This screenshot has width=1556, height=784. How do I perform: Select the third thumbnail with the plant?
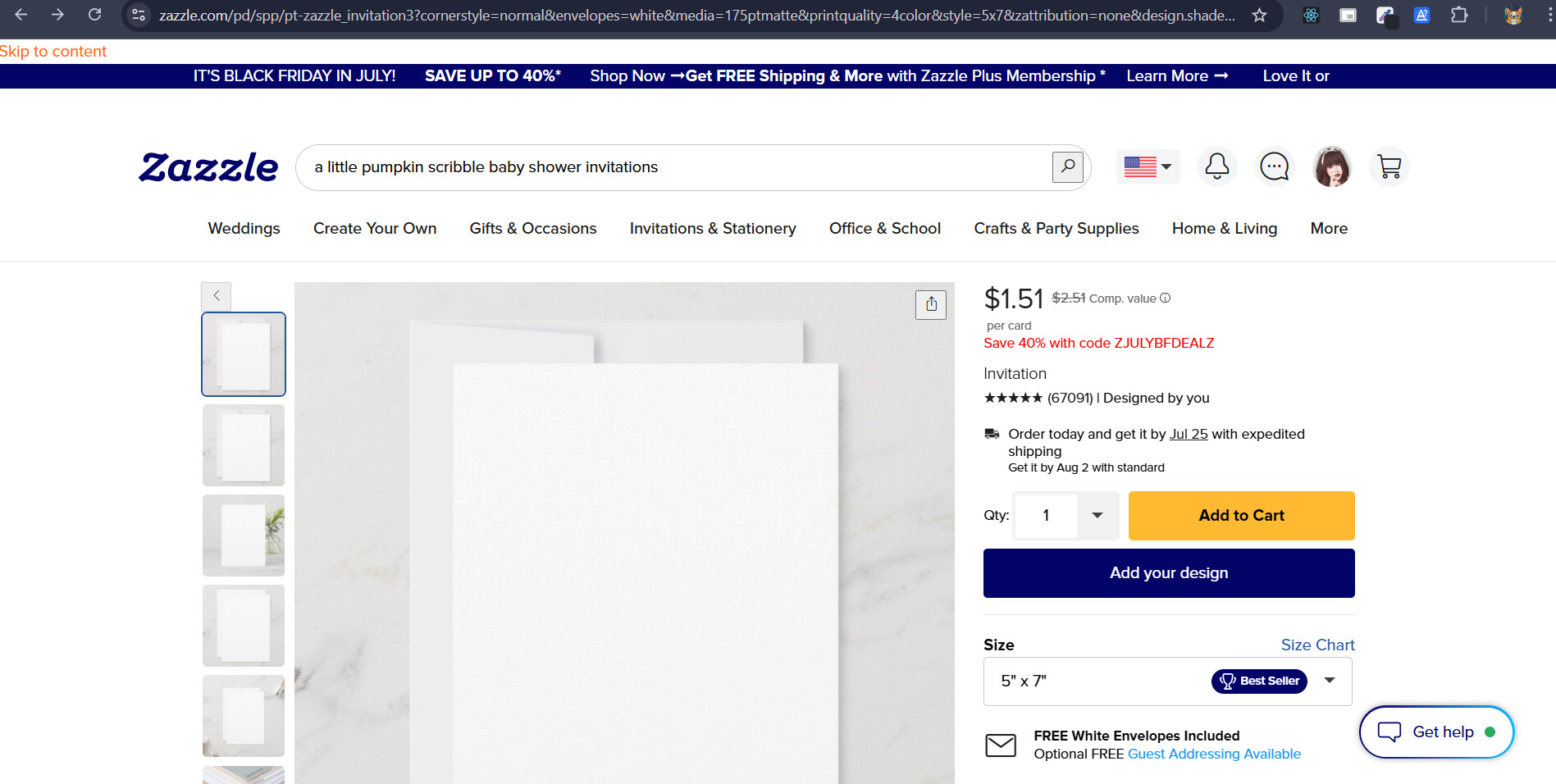(x=244, y=536)
